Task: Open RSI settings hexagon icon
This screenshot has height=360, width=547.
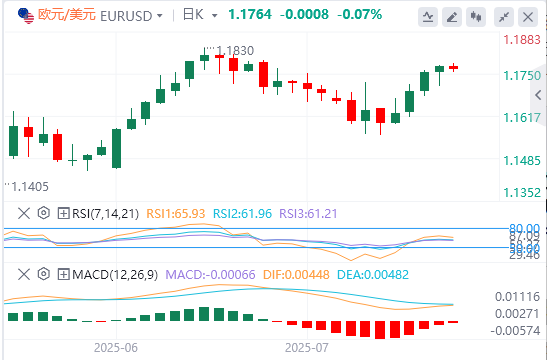Action: tap(44, 213)
